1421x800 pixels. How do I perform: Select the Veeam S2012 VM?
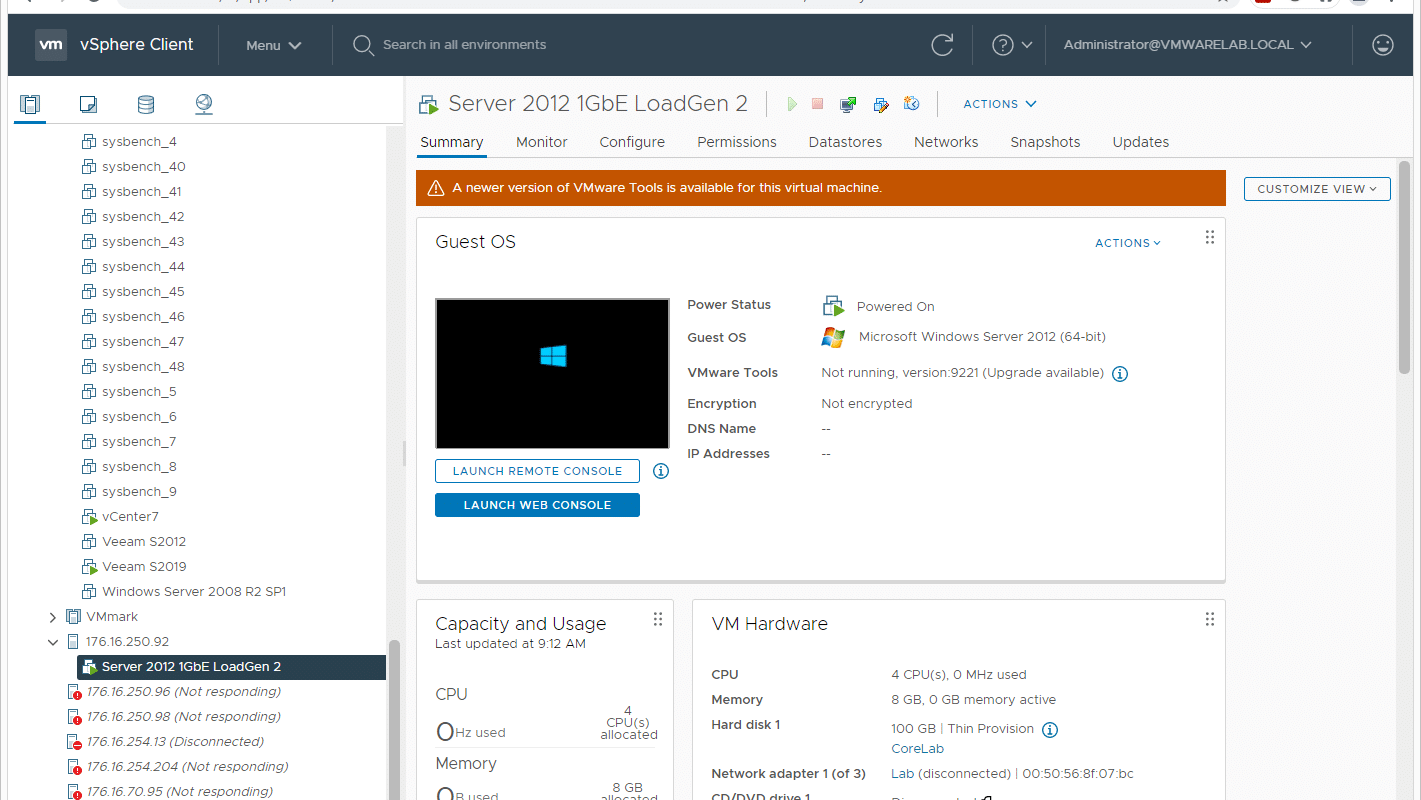(144, 542)
